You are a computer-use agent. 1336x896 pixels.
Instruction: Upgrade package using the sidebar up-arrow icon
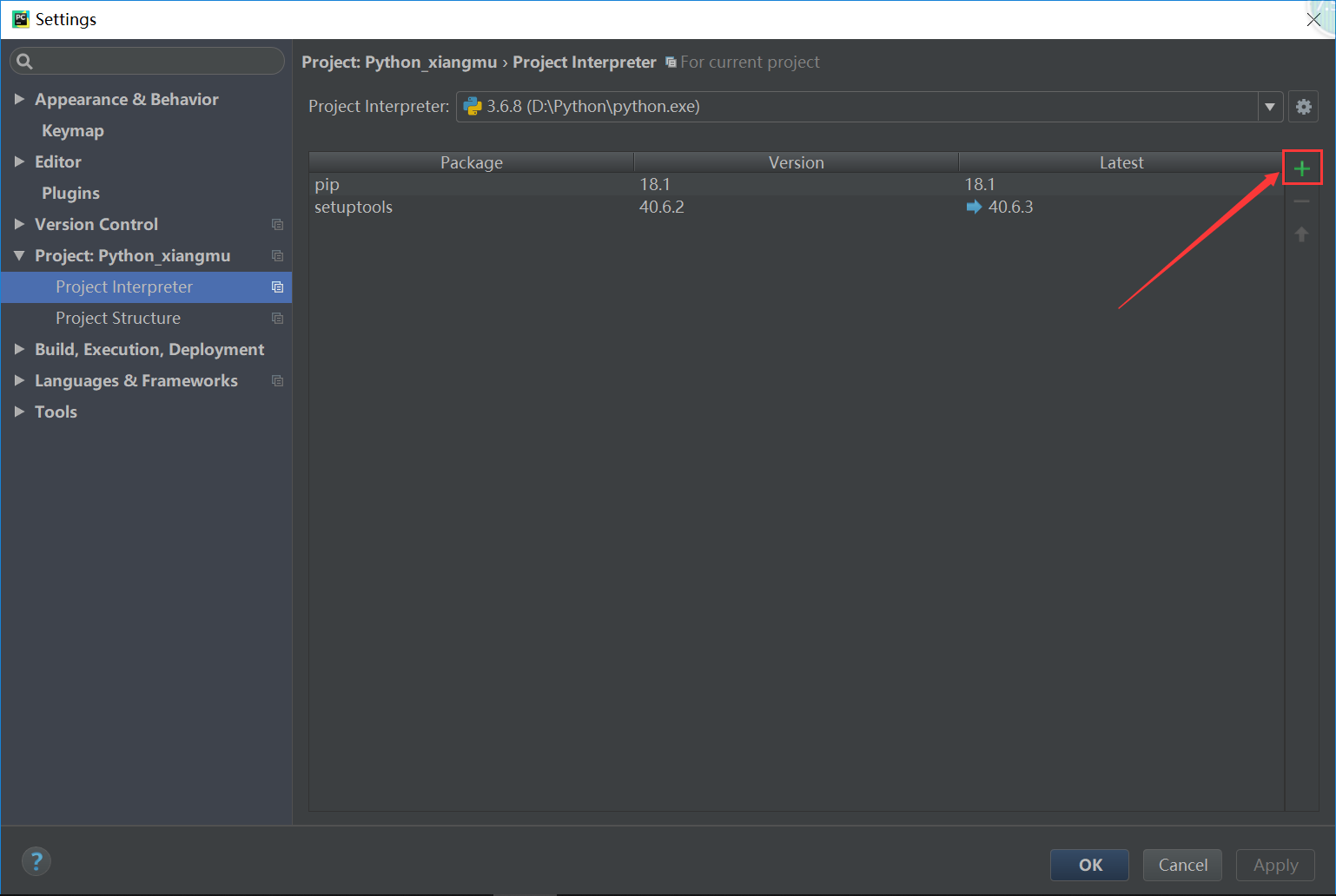(x=1301, y=234)
